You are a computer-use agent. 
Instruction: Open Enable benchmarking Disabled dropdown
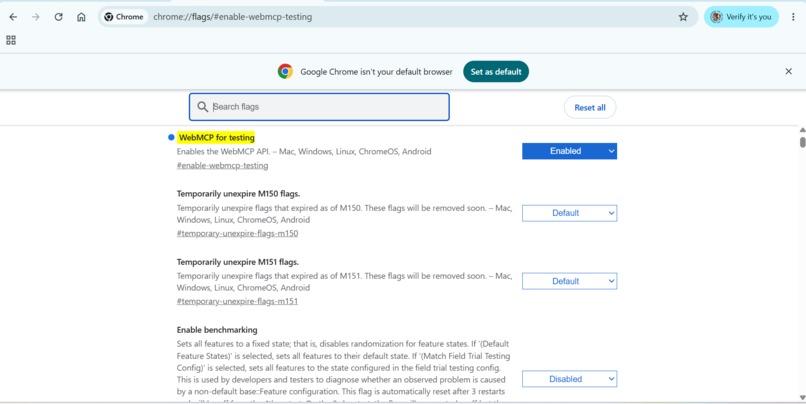(x=570, y=379)
